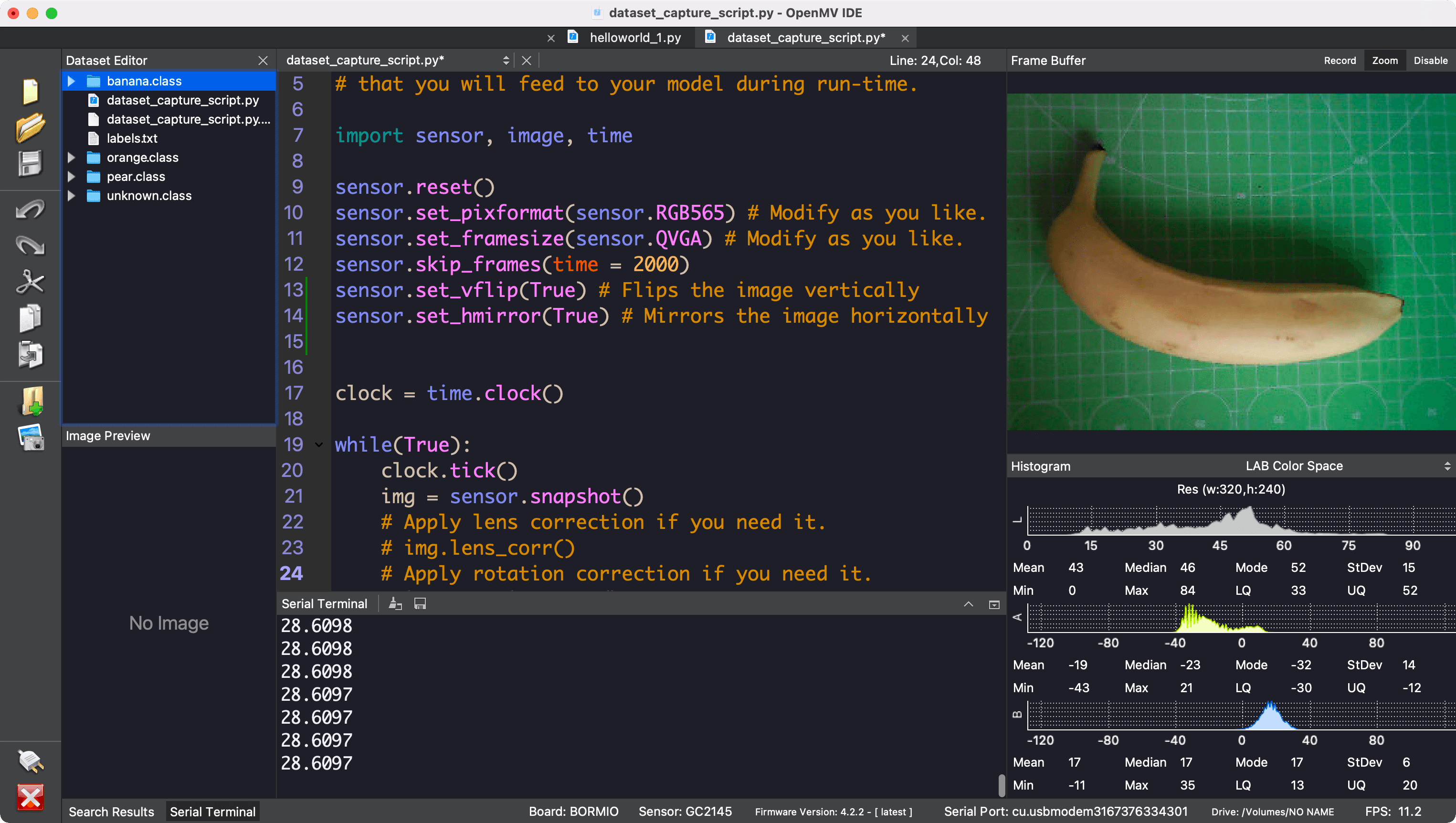Click the Cut scissors icon
Image resolution: width=1456 pixels, height=823 pixels.
(30, 282)
